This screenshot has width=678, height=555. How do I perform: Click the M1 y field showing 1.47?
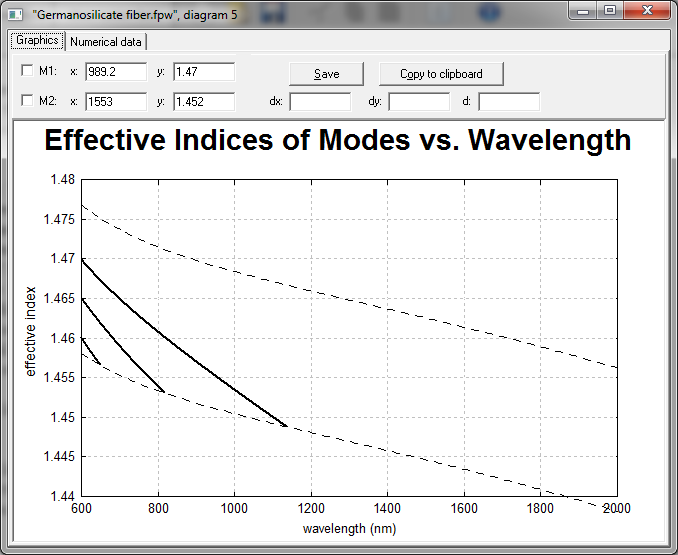pyautogui.click(x=204, y=72)
